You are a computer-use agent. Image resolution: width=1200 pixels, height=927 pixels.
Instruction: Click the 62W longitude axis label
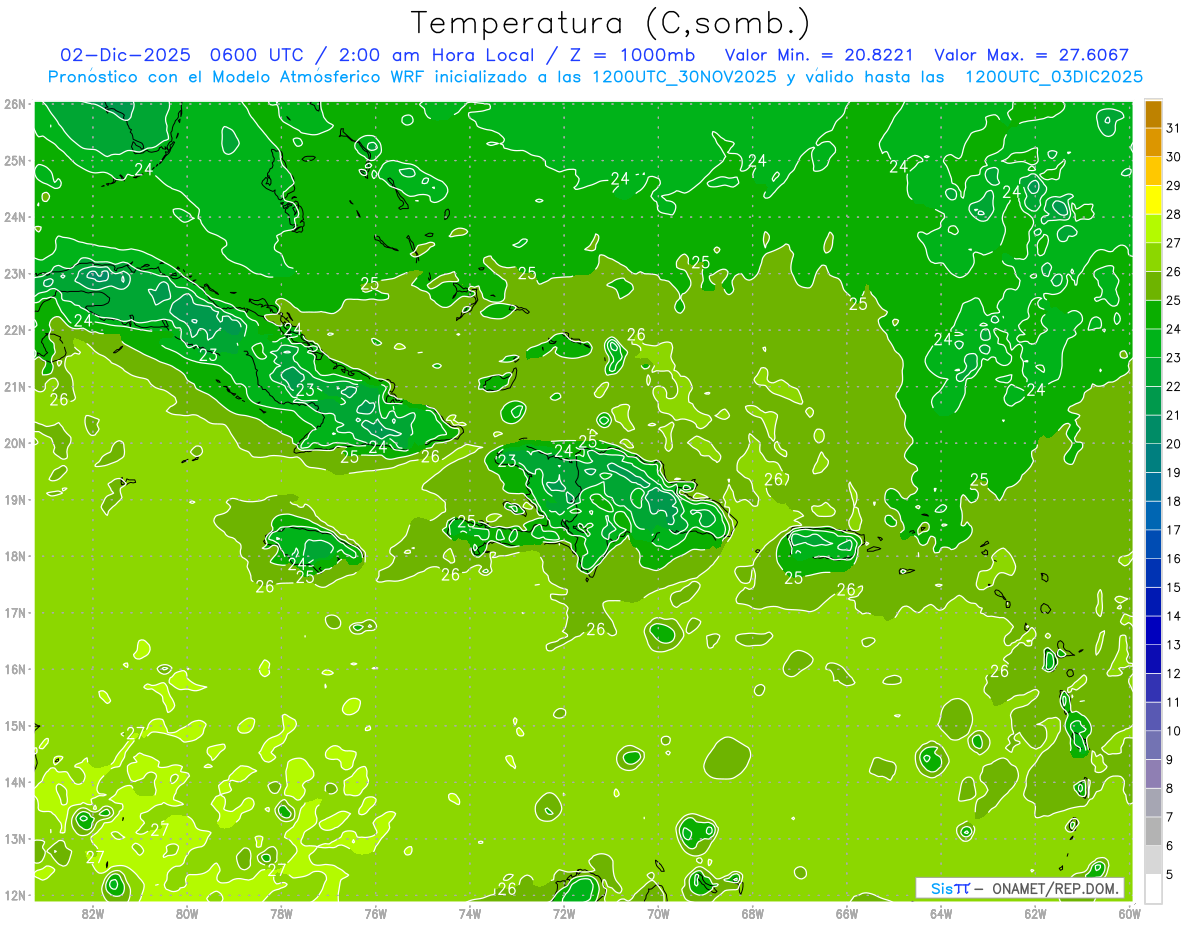[1035, 912]
